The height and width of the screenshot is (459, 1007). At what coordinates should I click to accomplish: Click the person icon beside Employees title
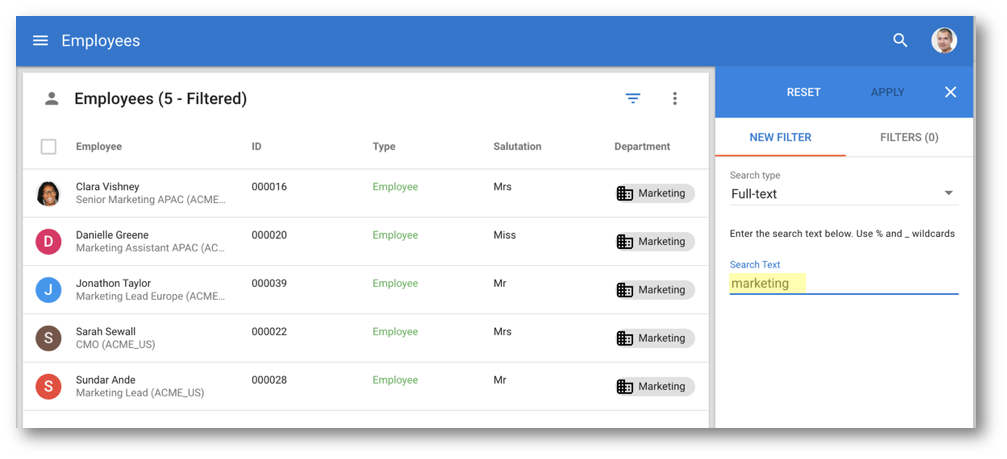pyautogui.click(x=51, y=98)
